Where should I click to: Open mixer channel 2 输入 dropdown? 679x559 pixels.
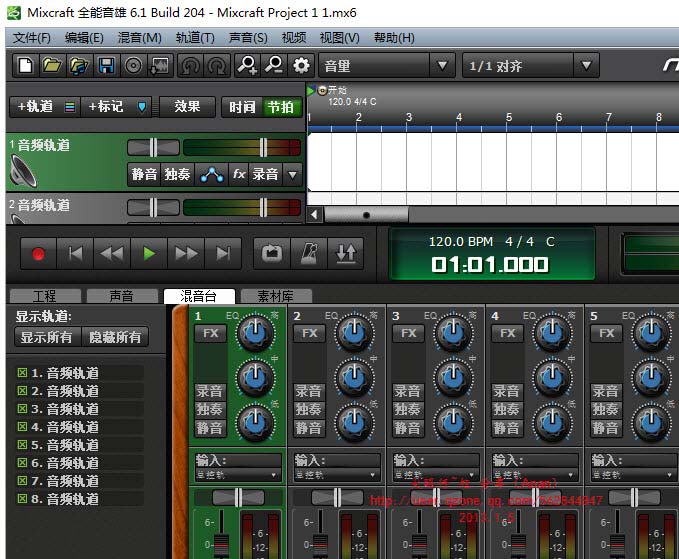(337, 475)
